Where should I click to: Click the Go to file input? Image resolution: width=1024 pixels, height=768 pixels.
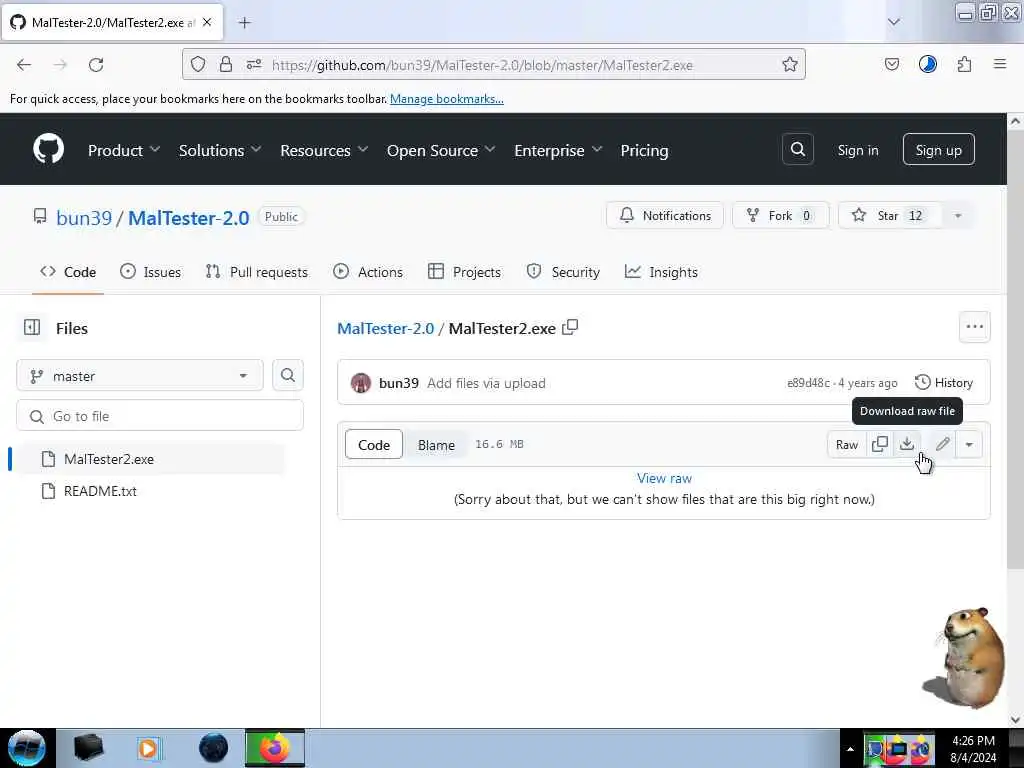[x=160, y=416]
